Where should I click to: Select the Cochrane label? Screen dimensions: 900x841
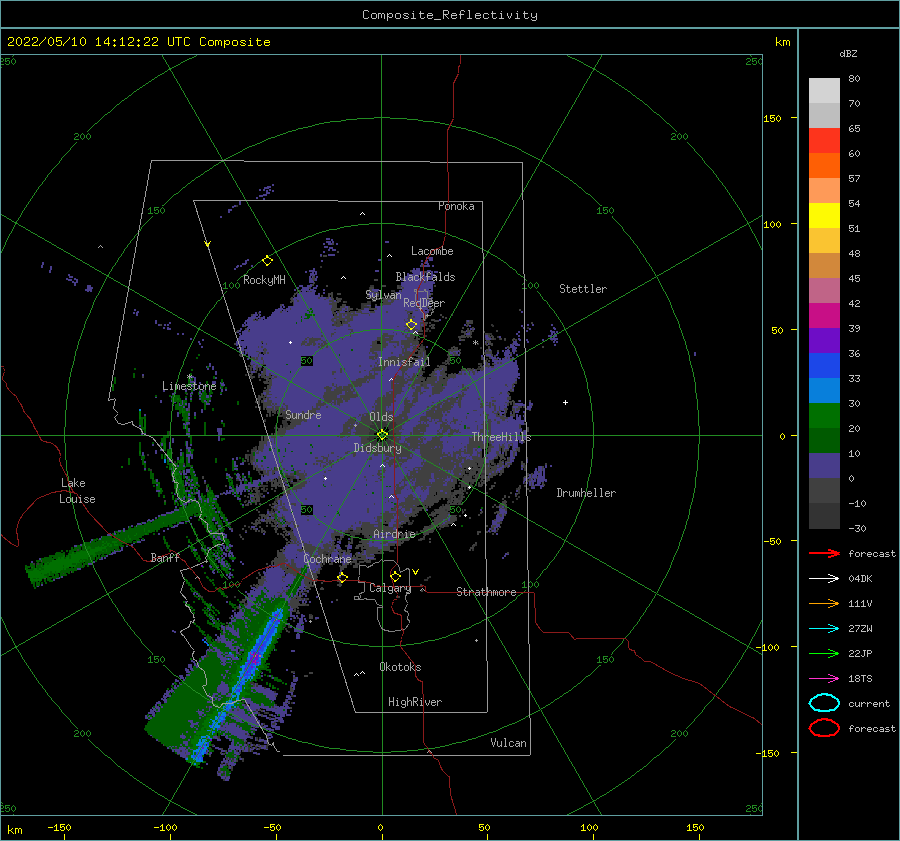click(x=327, y=559)
